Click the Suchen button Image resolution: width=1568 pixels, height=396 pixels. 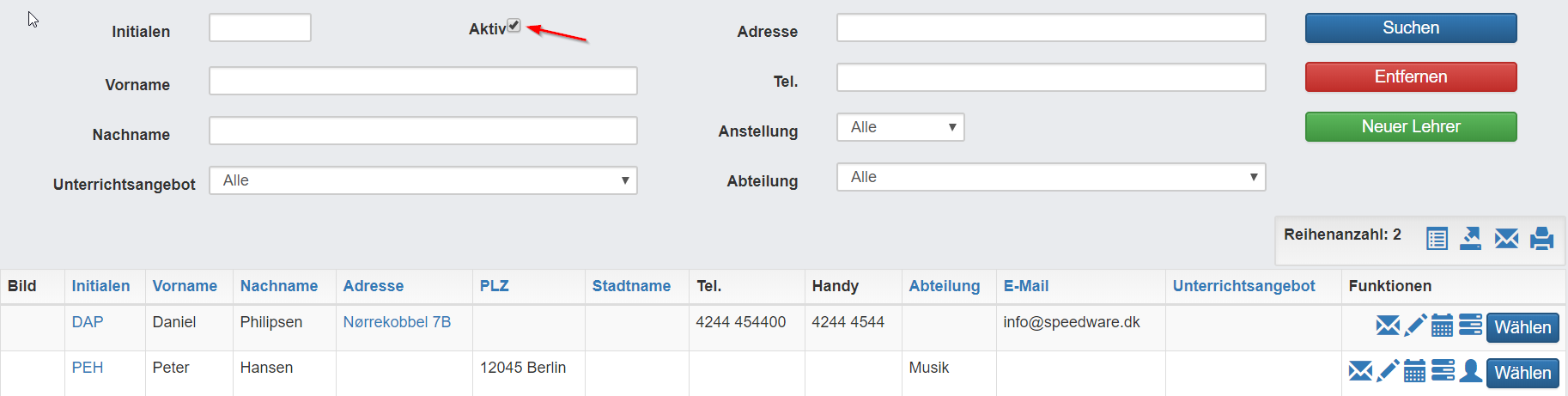1411,27
